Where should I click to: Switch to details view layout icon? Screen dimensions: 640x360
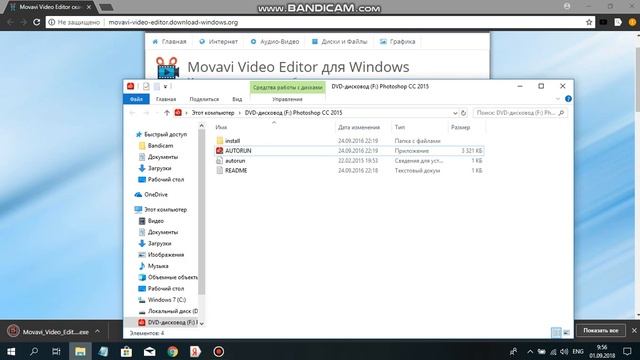(556, 333)
